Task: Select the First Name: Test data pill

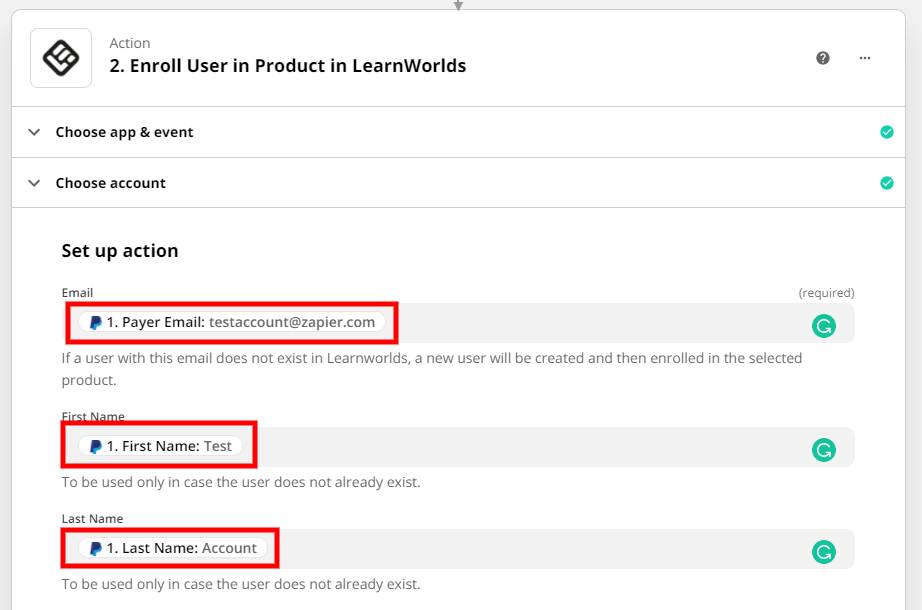Action: (x=158, y=445)
